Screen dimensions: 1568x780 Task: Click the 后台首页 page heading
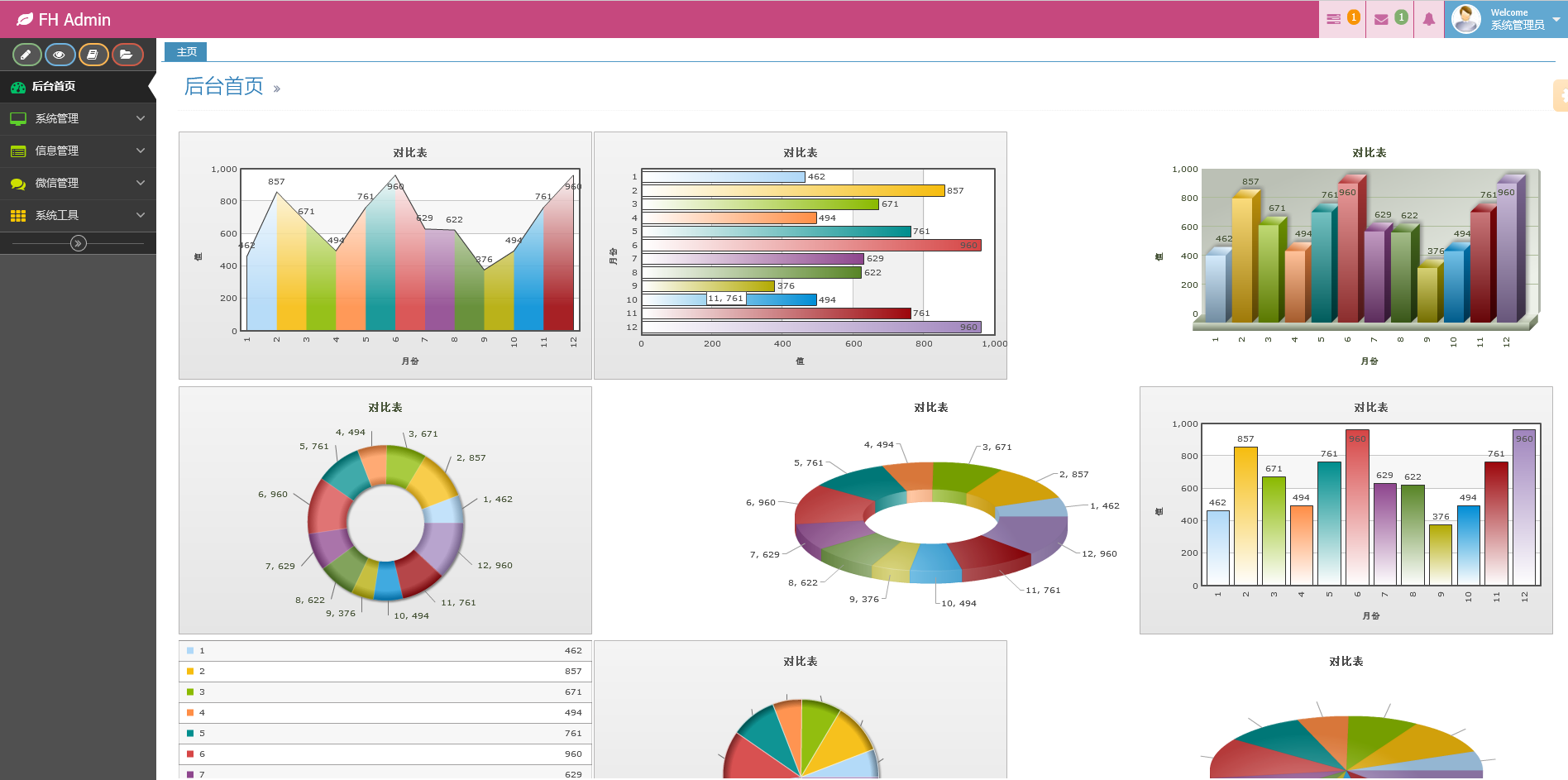[223, 86]
